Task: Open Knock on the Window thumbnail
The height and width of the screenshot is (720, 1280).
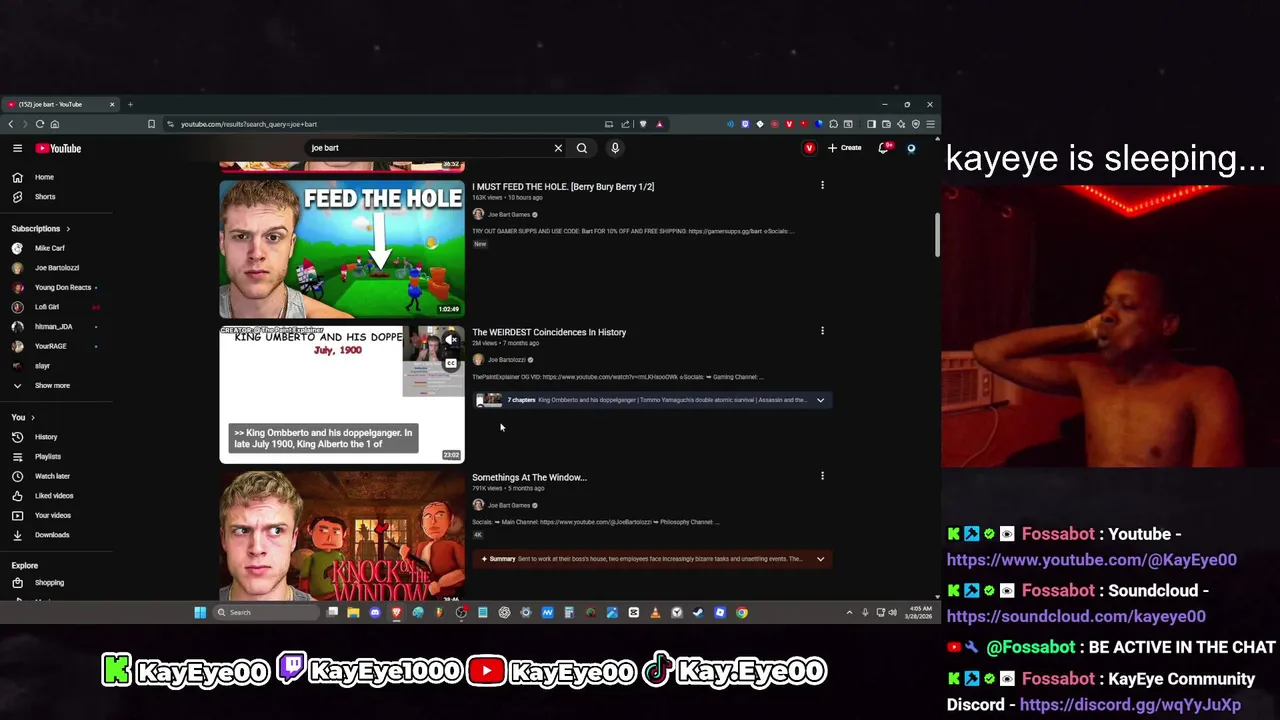Action: click(342, 536)
